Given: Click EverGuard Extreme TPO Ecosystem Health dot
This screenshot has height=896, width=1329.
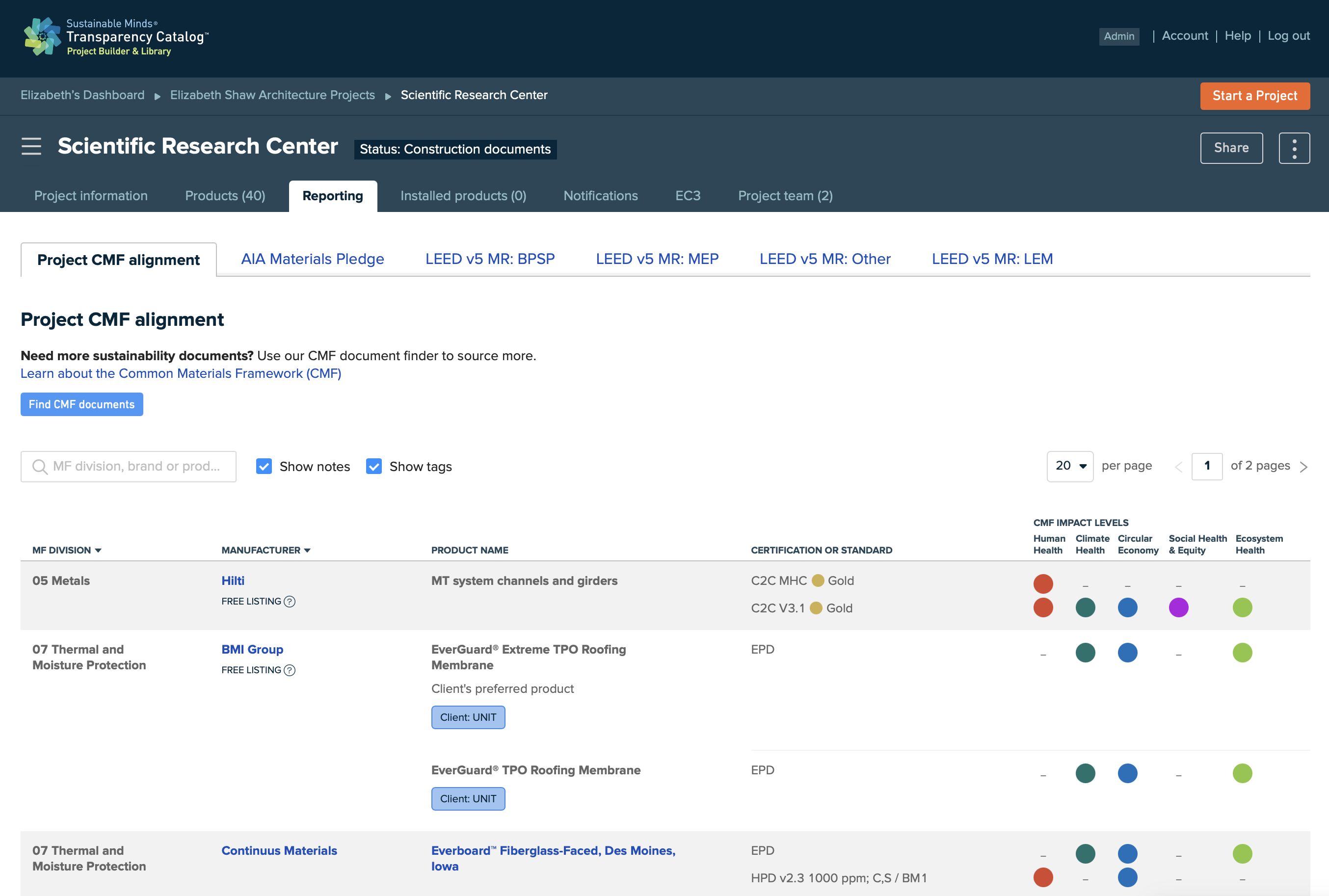Looking at the screenshot, I should pos(1242,653).
